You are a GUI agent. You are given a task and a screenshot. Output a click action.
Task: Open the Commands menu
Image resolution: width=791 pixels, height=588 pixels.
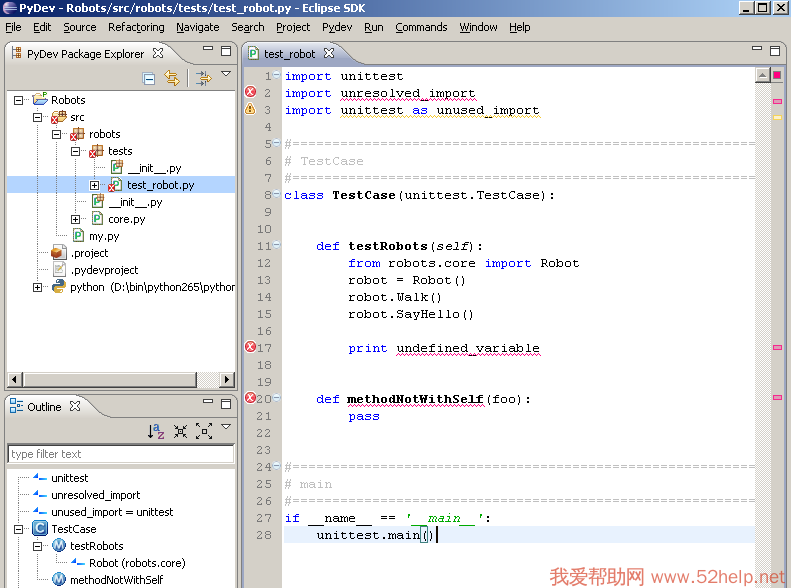point(421,27)
